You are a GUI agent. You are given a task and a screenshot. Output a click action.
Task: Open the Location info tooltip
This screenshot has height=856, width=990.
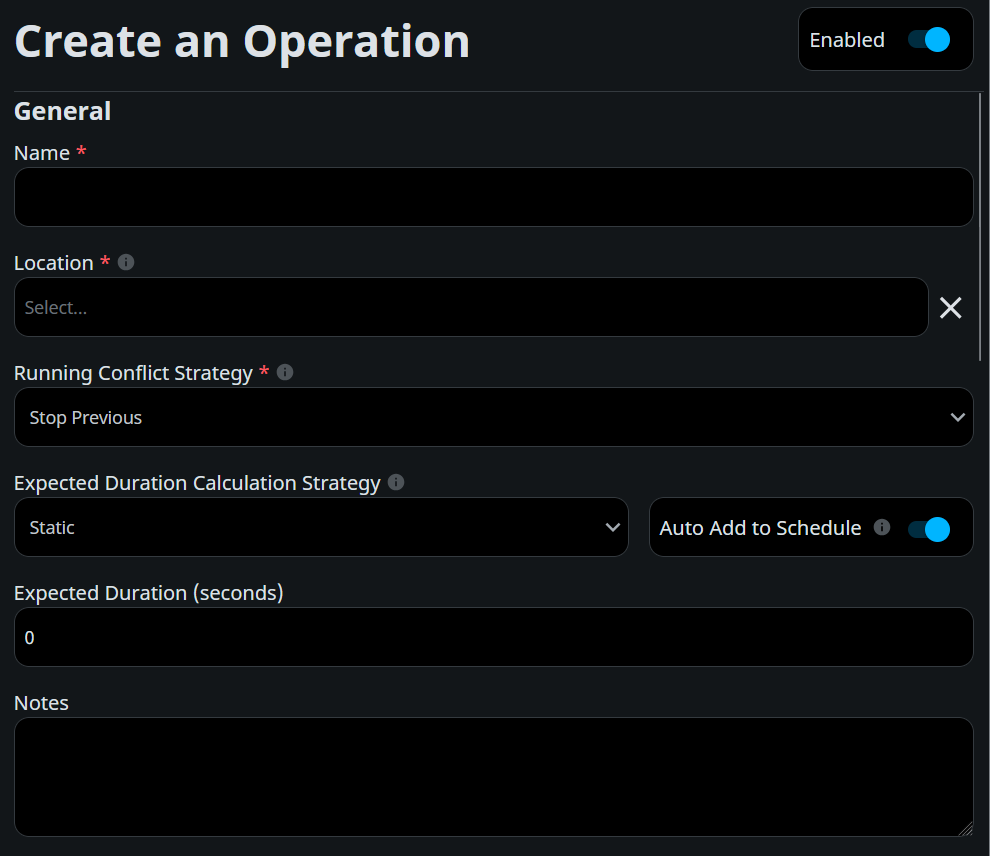pyautogui.click(x=125, y=262)
